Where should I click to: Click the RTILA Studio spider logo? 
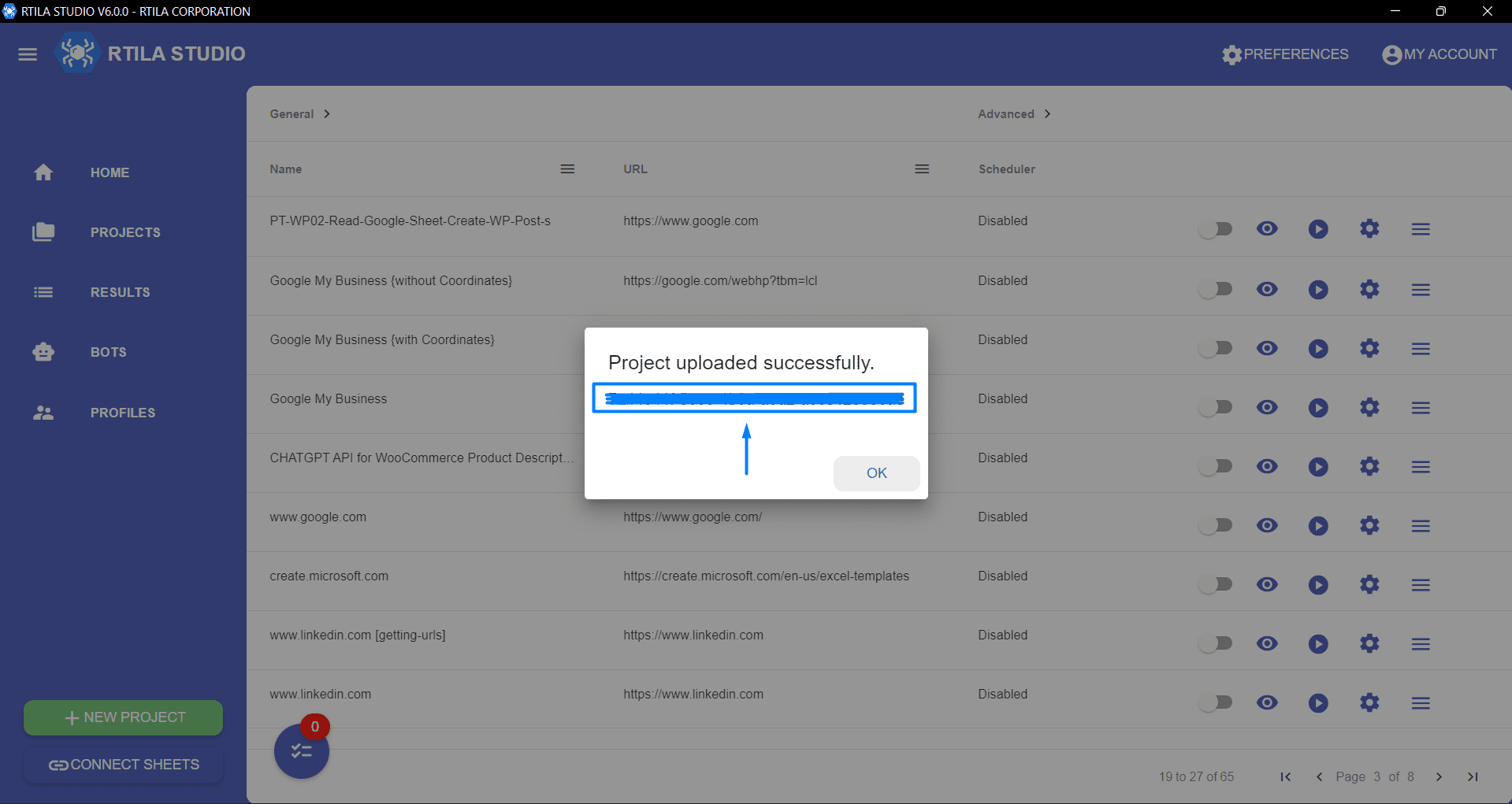tap(77, 53)
